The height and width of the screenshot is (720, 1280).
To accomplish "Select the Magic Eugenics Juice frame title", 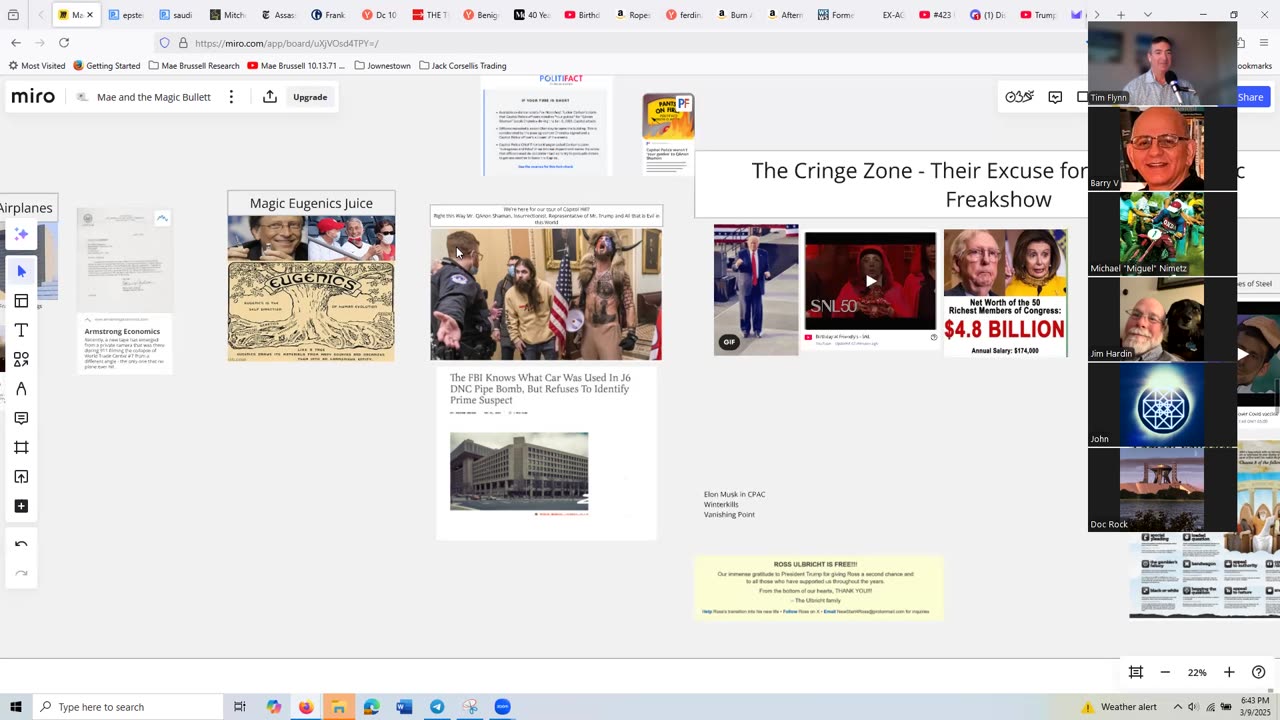I will [x=311, y=203].
